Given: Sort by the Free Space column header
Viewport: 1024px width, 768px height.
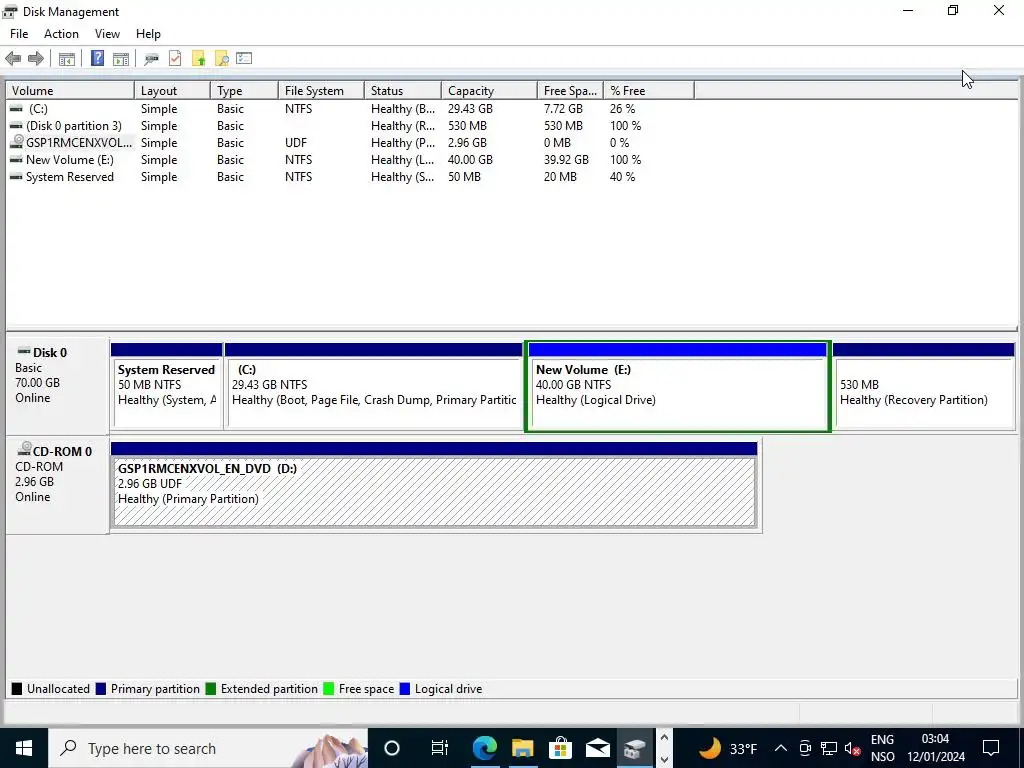Looking at the screenshot, I should 571,91.
